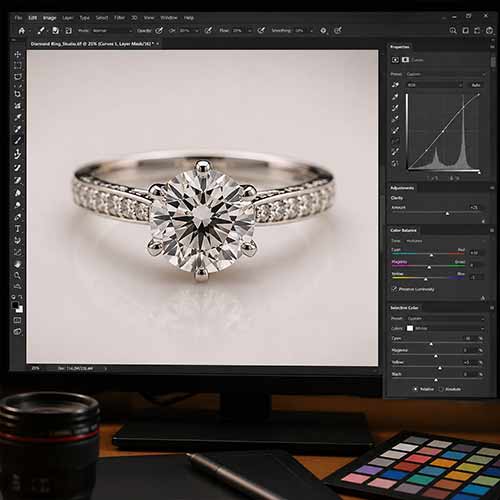Click the adjustment layer icon in Properties
The image size is (500, 500).
coord(395,60)
